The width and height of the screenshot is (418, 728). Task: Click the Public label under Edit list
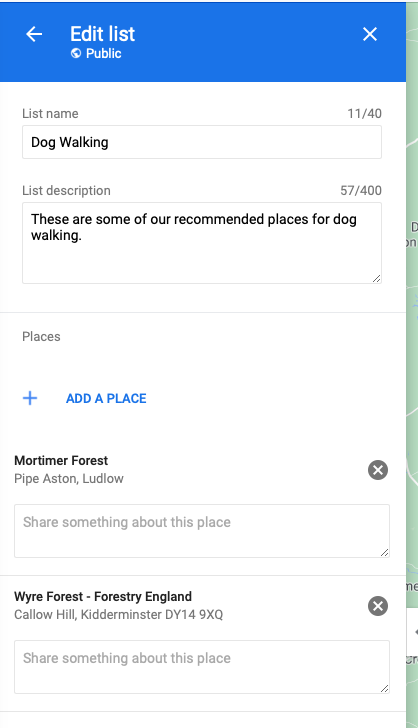[104, 53]
